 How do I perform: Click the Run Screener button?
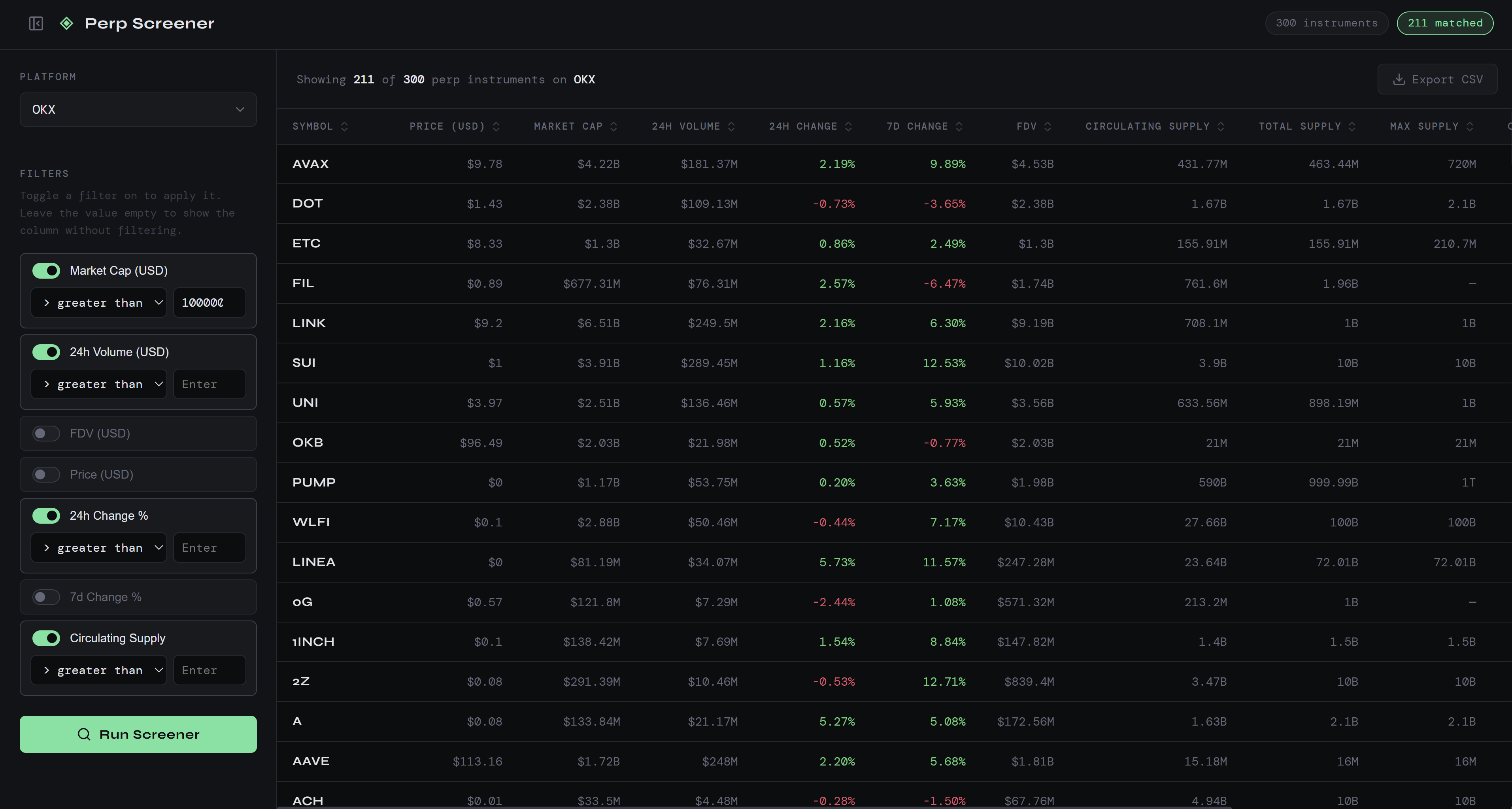[138, 734]
